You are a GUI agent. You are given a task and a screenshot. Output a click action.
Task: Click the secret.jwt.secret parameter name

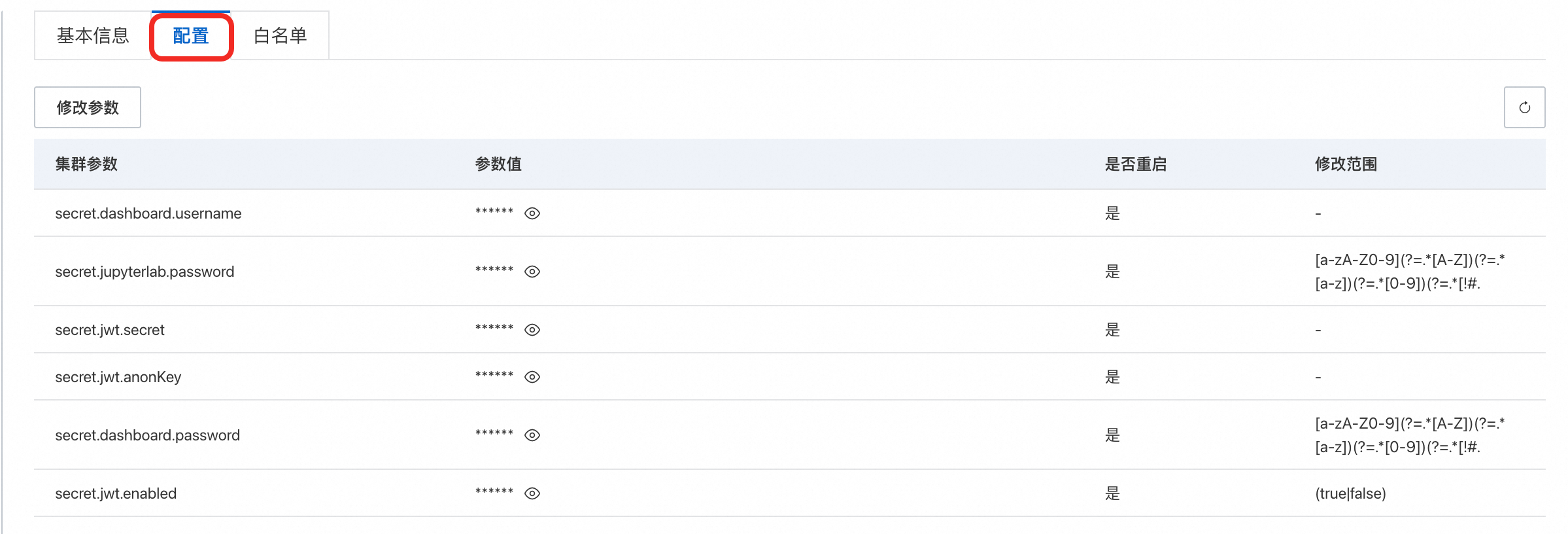tap(110, 330)
